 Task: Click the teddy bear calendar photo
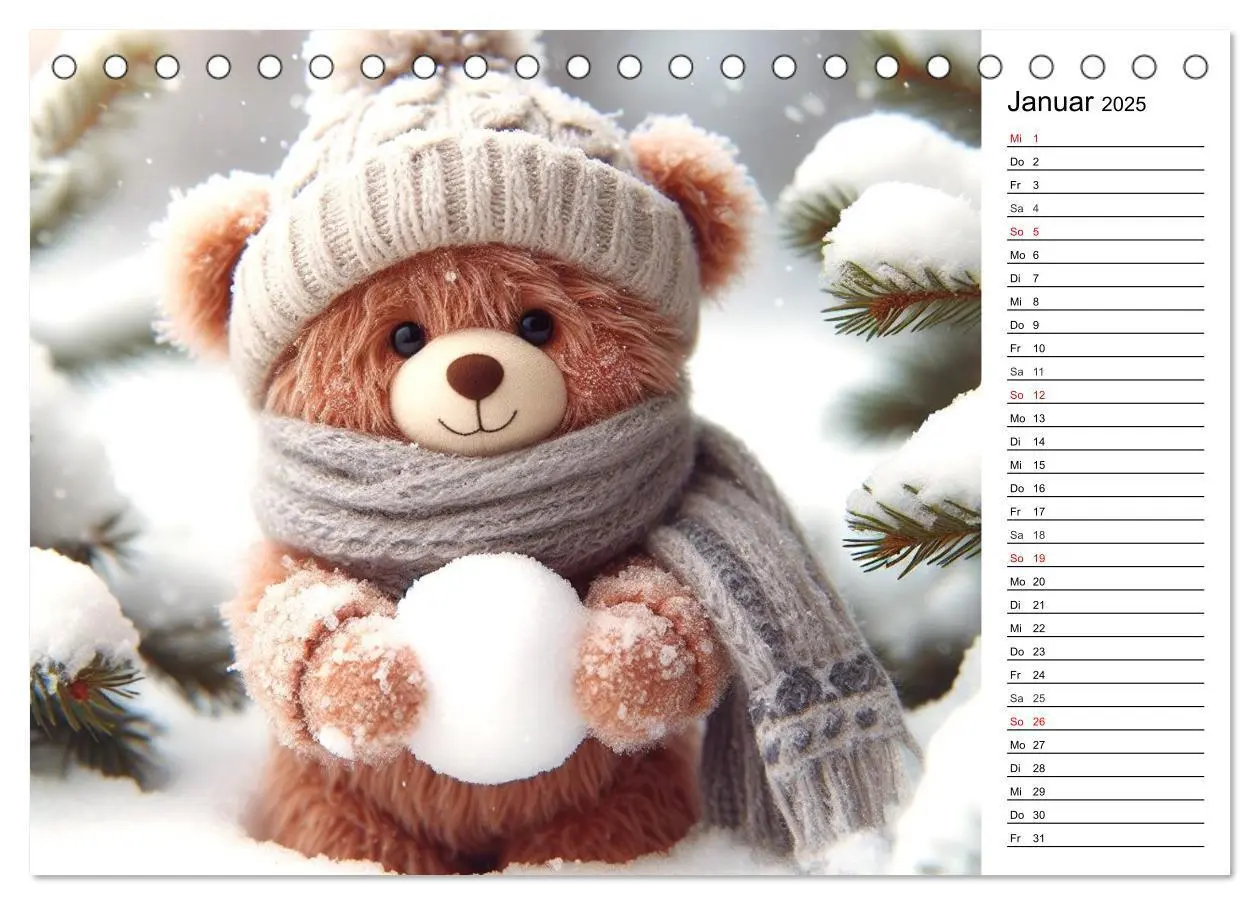tap(505, 452)
